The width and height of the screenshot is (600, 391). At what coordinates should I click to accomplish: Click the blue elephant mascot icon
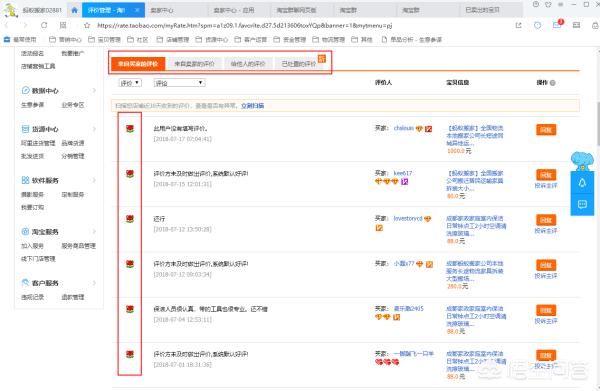[x=582, y=160]
